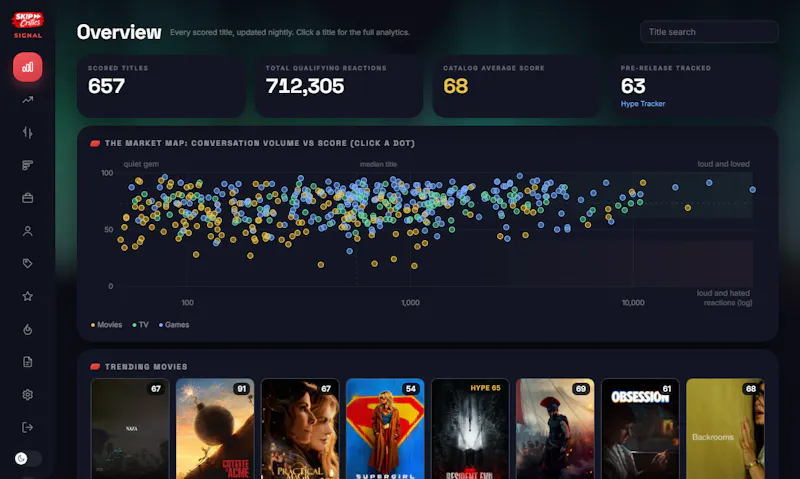
Task: Click into the Title search field
Action: [x=709, y=32]
